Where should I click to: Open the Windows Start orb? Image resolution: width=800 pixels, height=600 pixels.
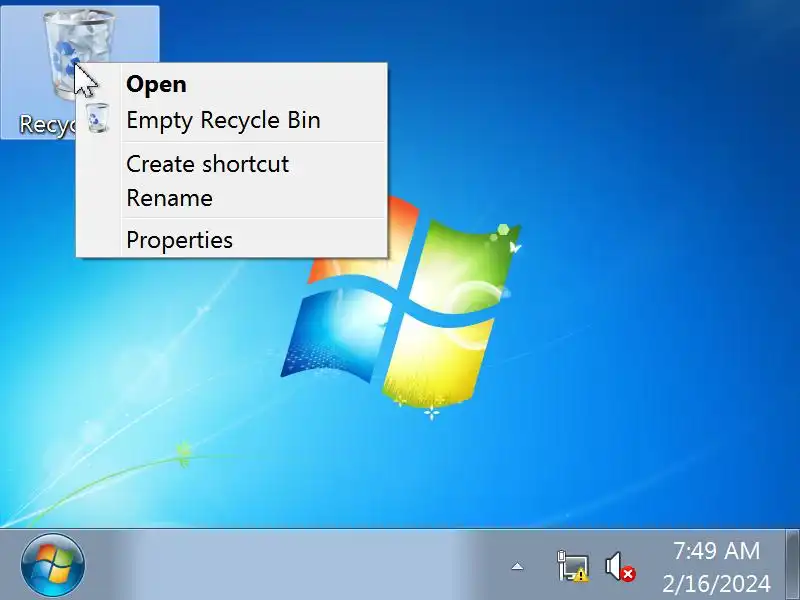pos(53,565)
